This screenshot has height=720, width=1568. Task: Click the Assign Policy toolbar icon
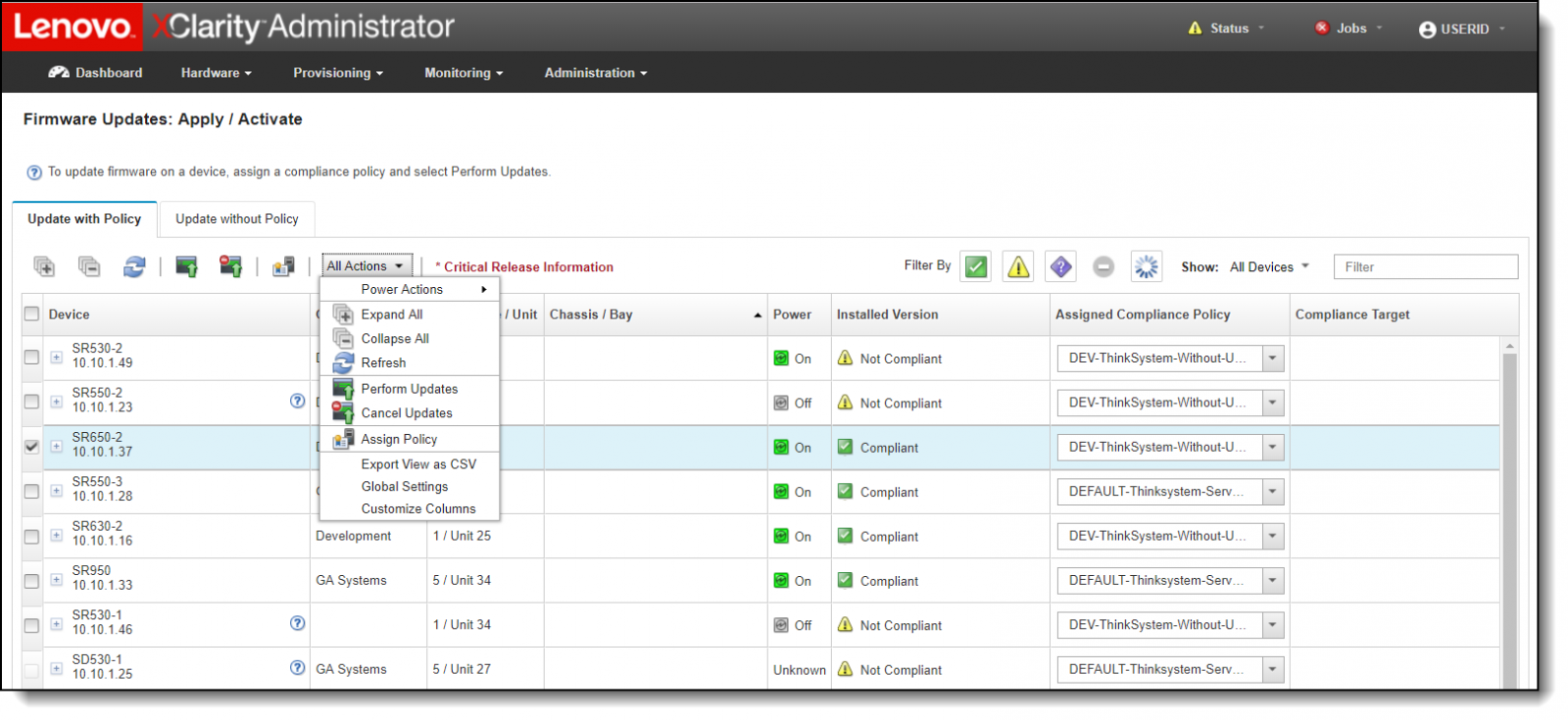tap(283, 266)
